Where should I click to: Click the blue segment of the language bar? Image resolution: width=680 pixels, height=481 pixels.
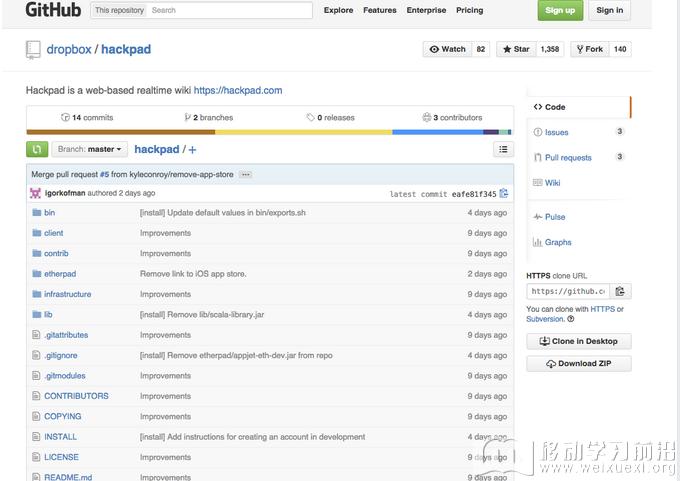[438, 132]
